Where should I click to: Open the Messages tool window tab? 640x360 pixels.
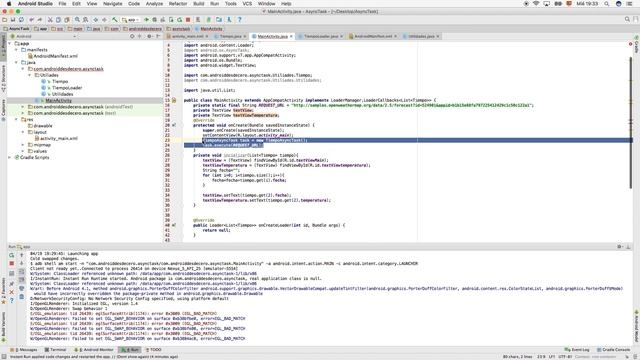pyautogui.click(x=25, y=350)
